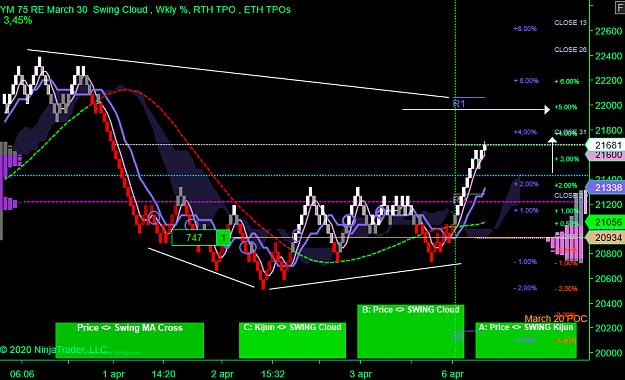
Task: Click the green +5.00% level label
Action: (566, 107)
